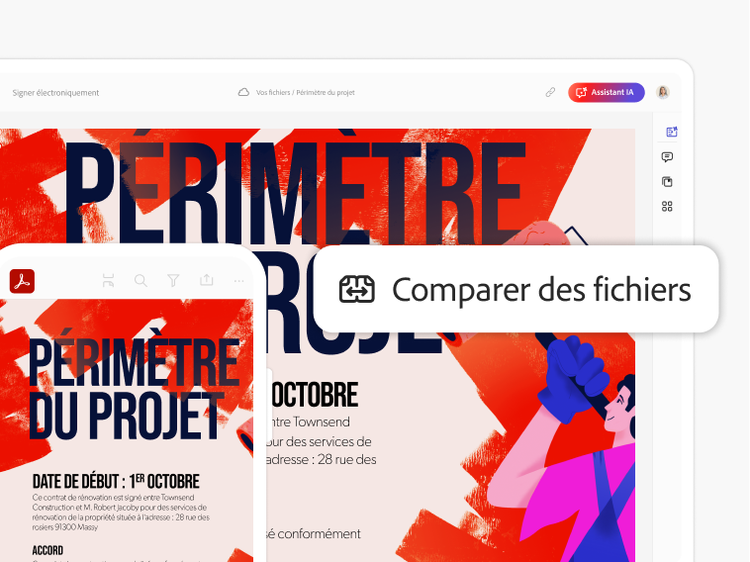Tap the Liquid Mode icon in mobile toolbar
The image size is (750, 562).
point(108,280)
